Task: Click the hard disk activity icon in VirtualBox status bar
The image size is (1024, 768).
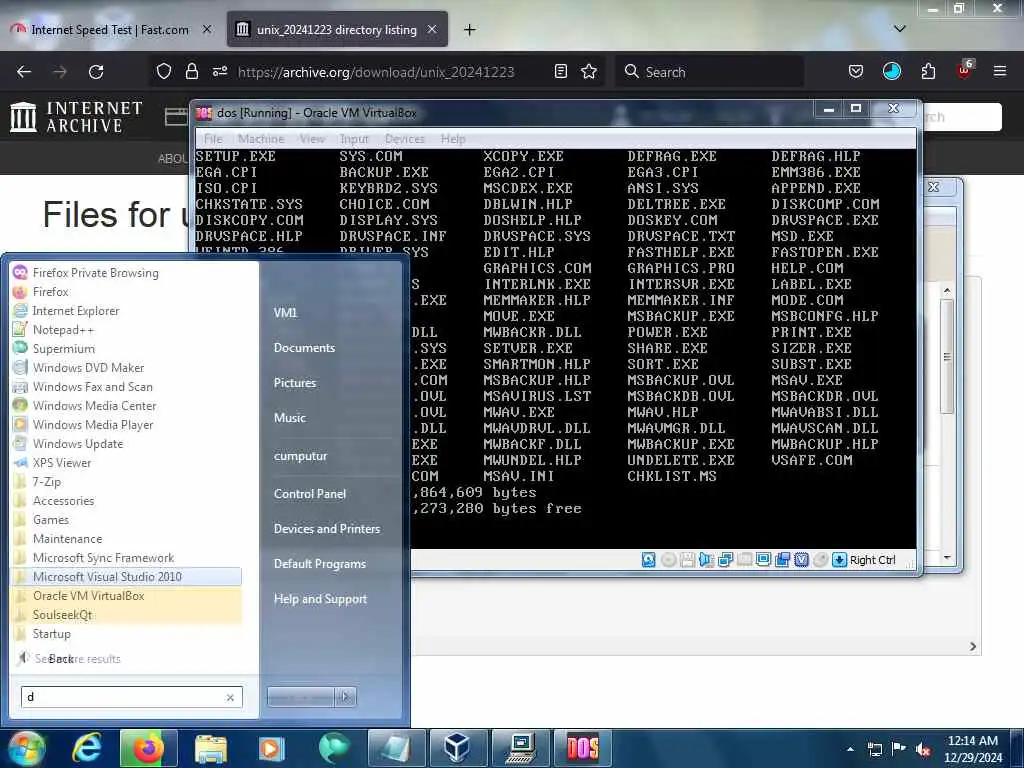Action: (648, 560)
